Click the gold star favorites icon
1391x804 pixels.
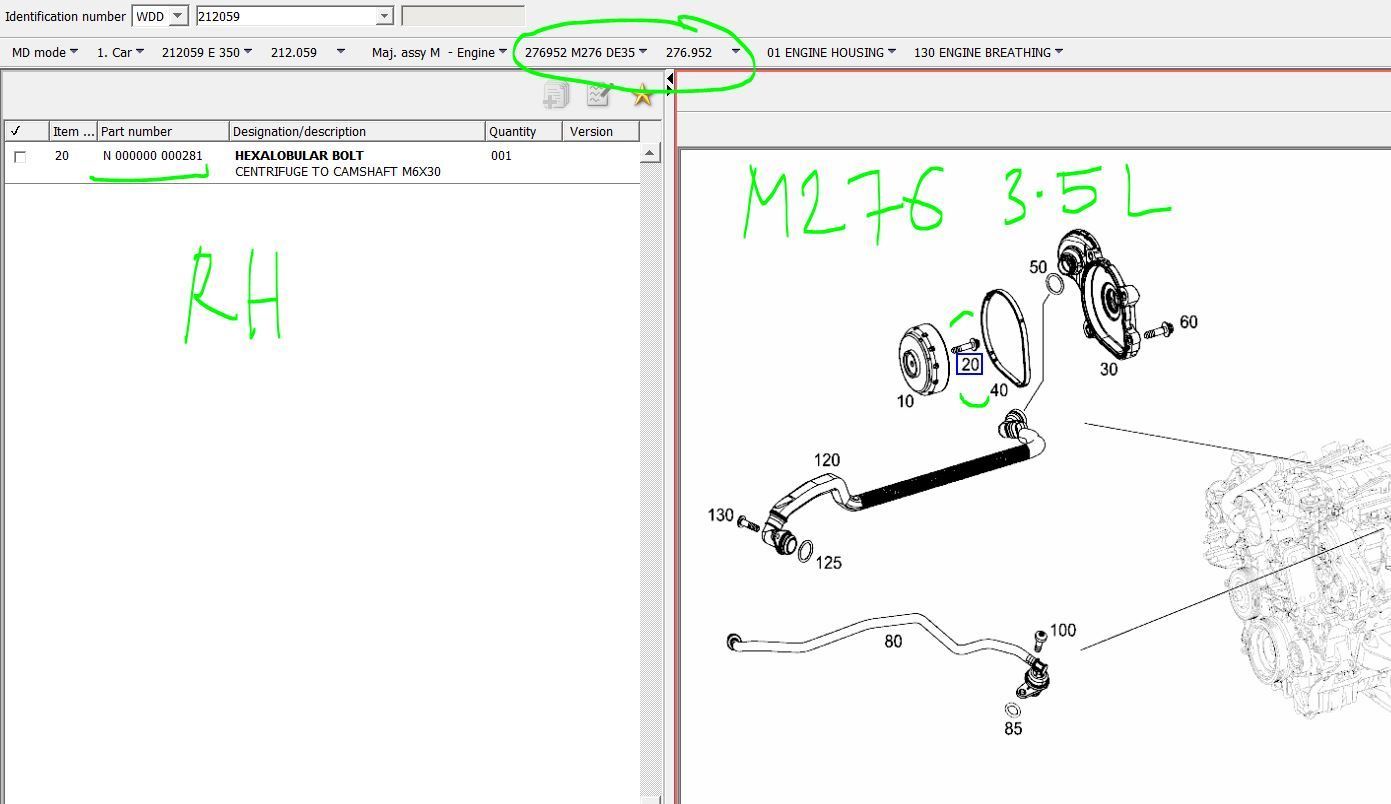pyautogui.click(x=642, y=95)
